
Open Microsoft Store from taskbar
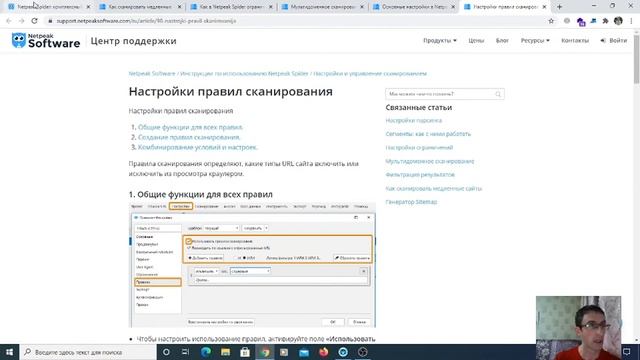point(245,352)
